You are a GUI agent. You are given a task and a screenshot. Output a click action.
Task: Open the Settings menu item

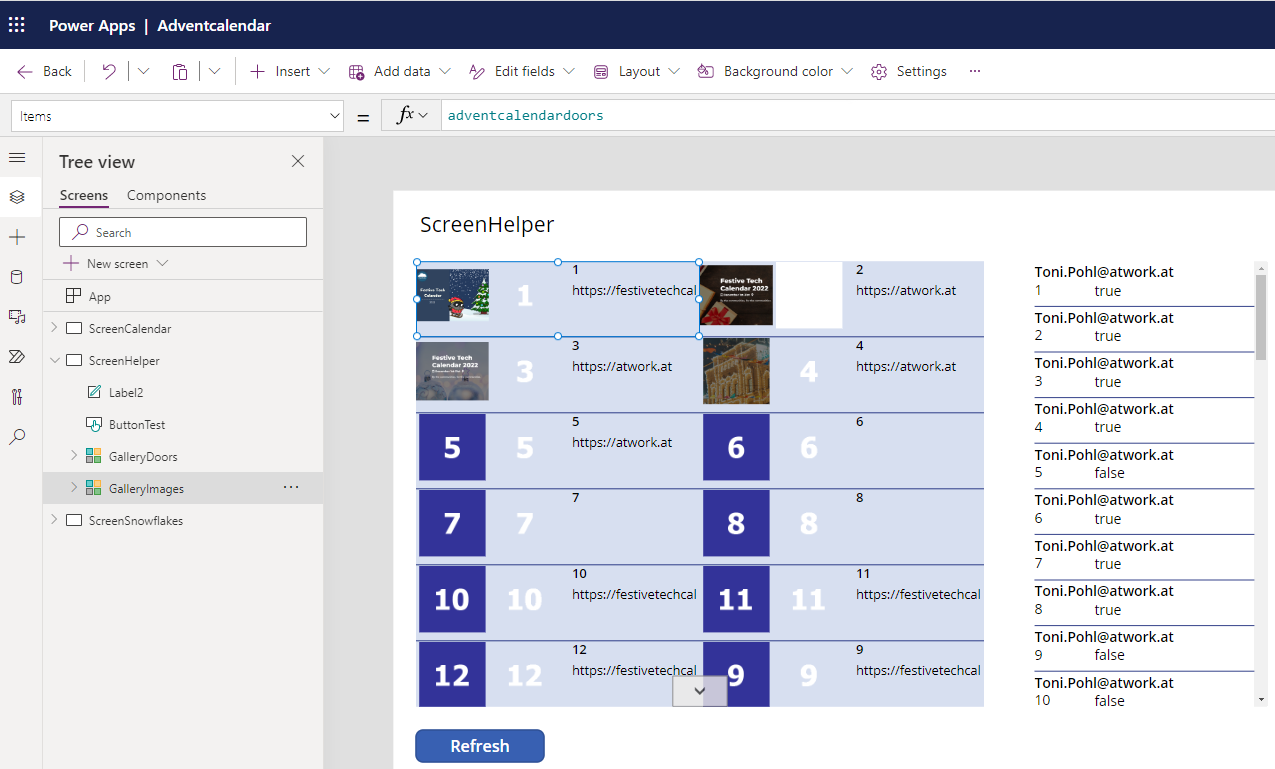click(x=908, y=71)
